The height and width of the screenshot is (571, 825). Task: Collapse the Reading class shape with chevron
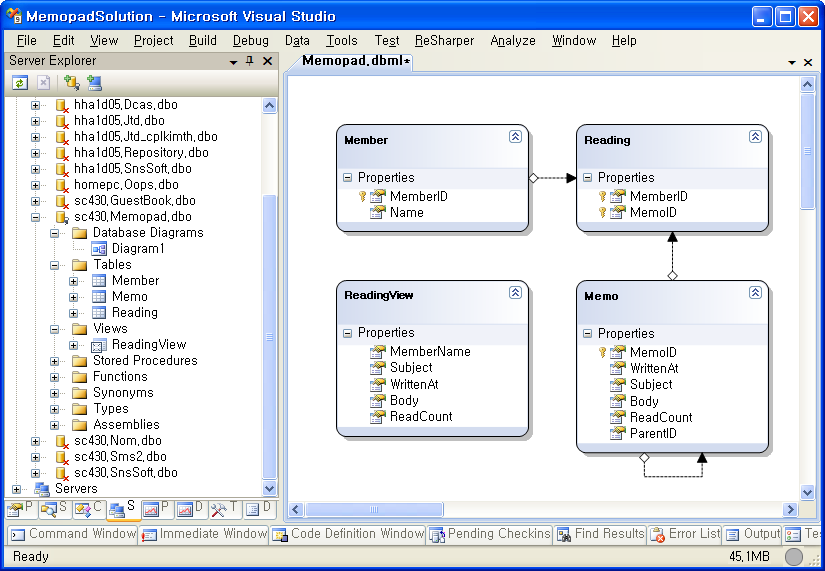click(755, 137)
